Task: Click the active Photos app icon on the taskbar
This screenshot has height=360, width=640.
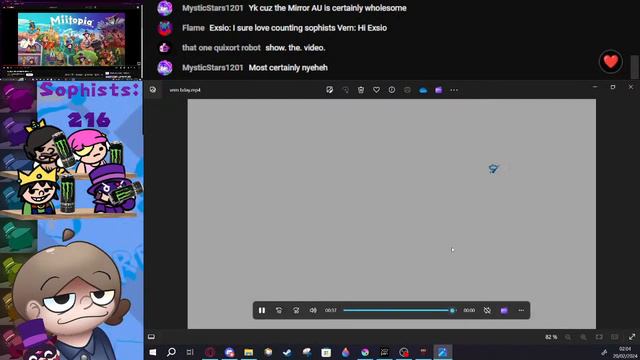Action: [442, 352]
